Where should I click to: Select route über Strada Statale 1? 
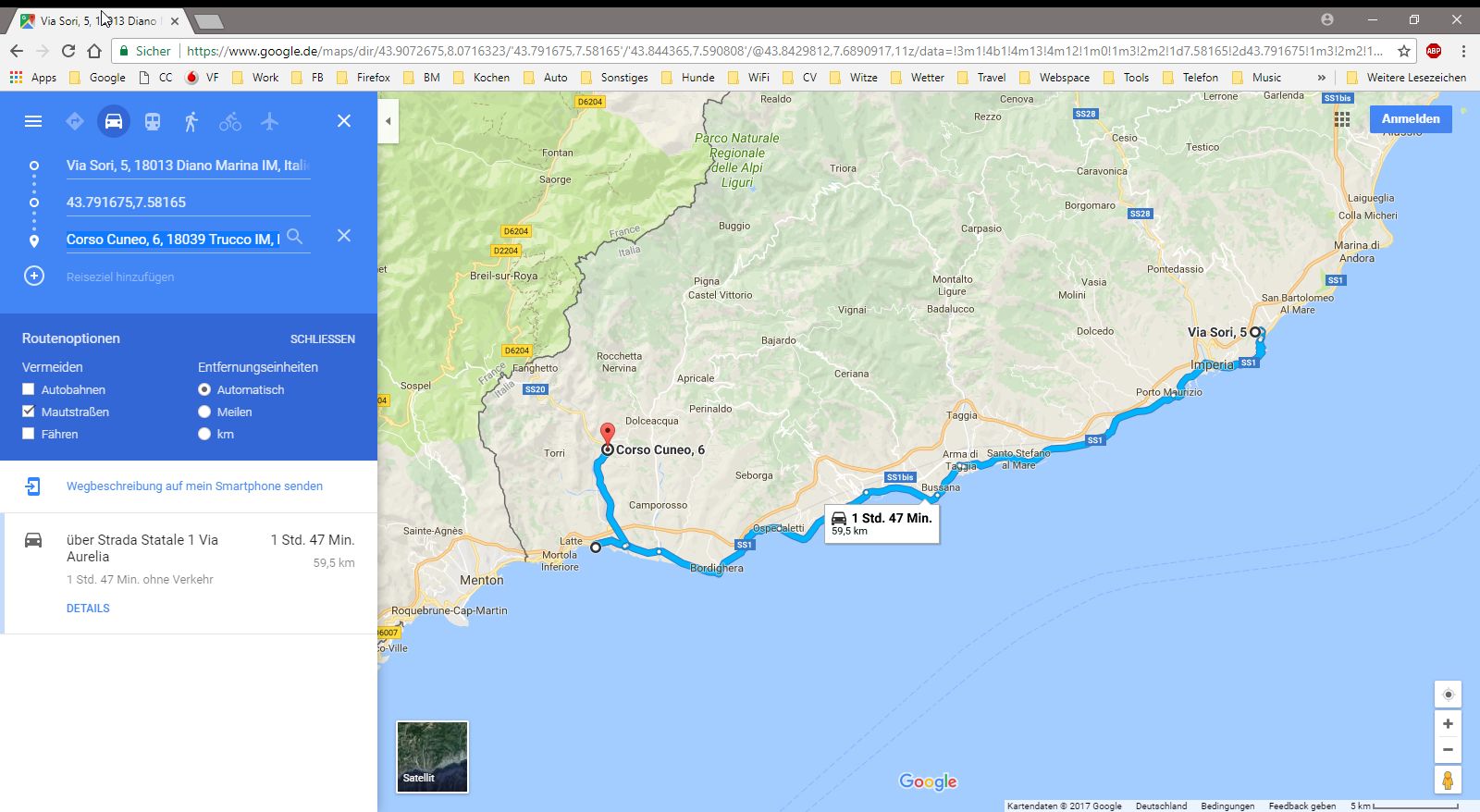(189, 573)
